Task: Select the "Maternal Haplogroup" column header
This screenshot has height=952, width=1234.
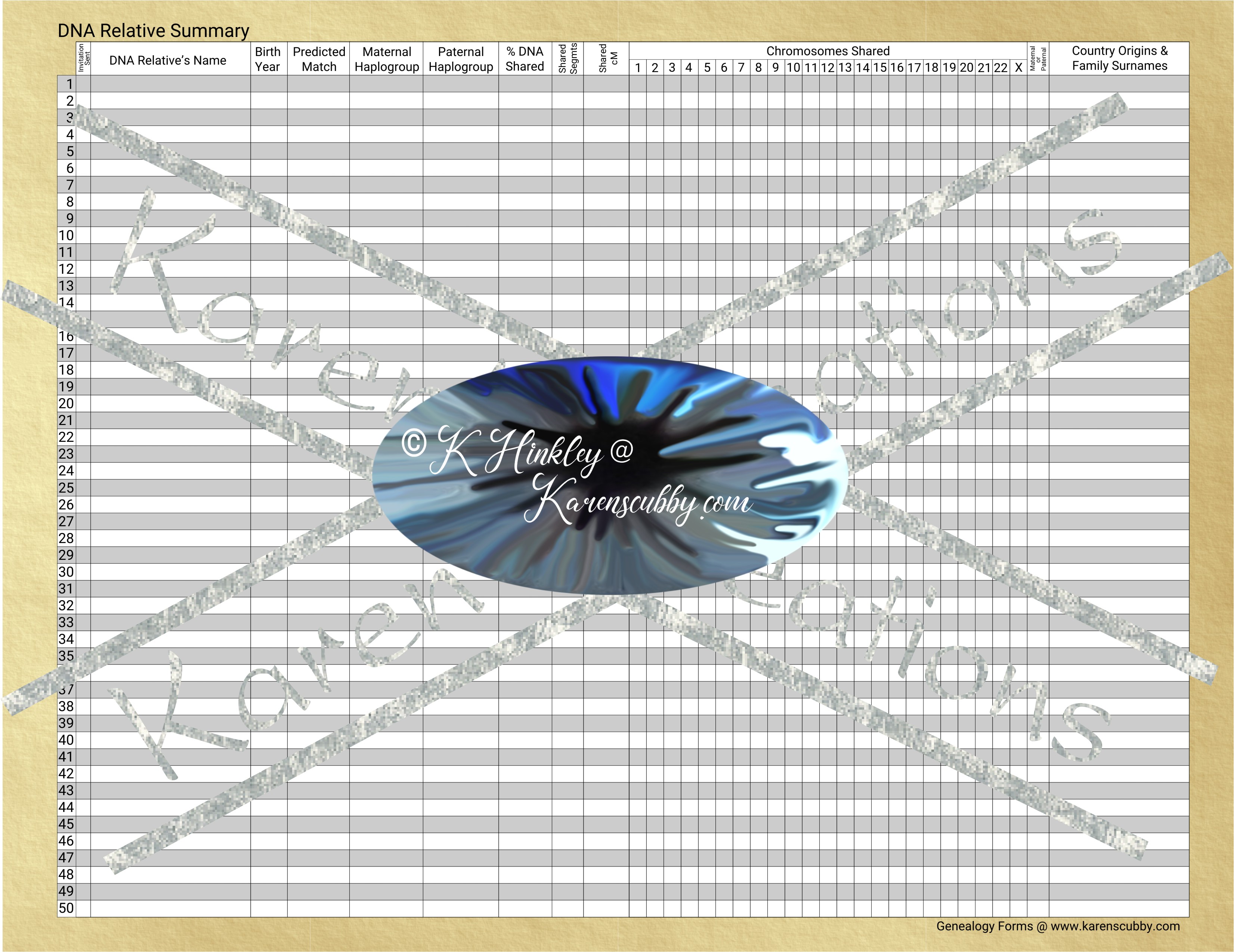Action: tap(386, 59)
